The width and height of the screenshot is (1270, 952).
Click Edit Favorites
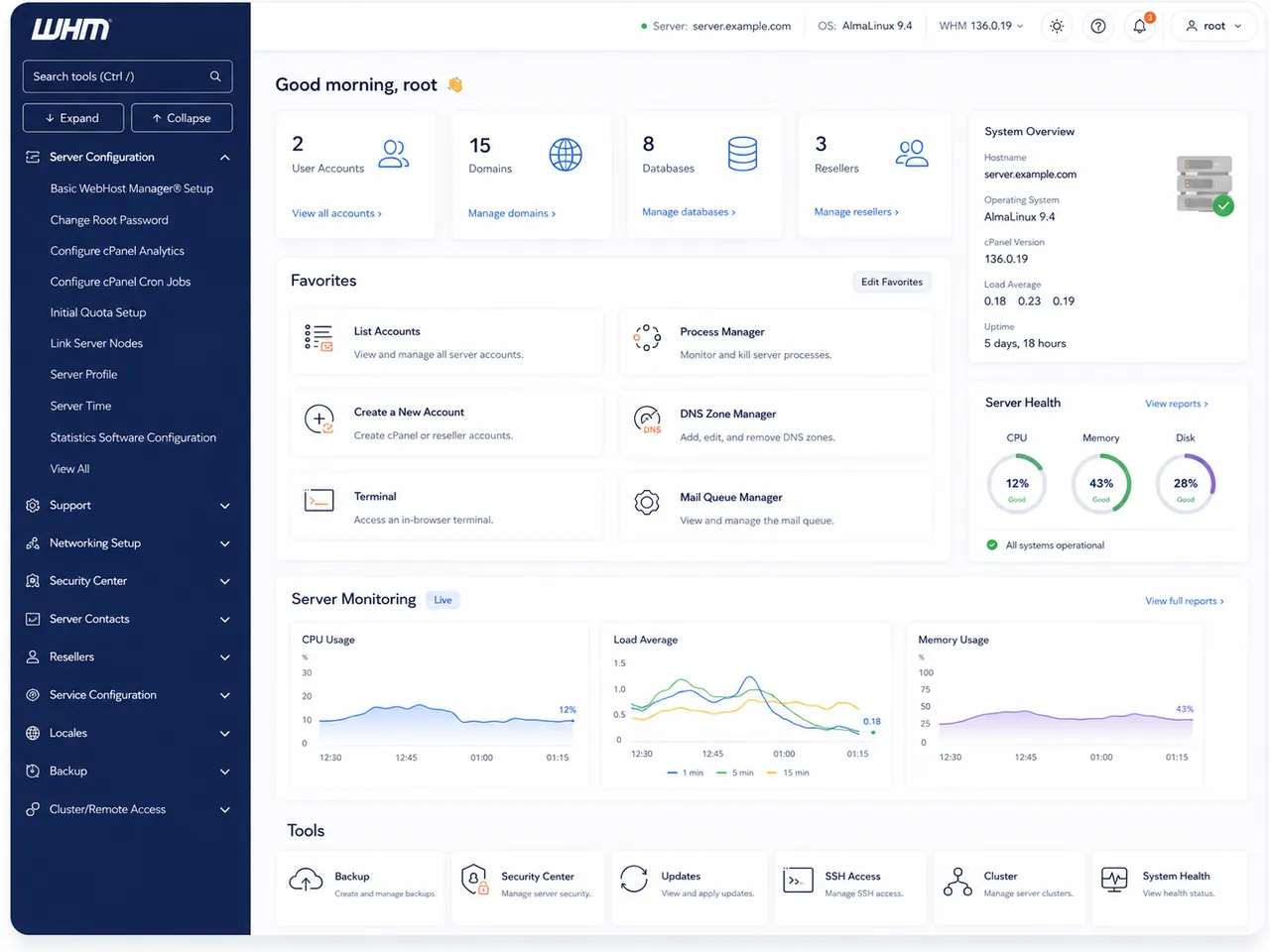[x=892, y=282]
